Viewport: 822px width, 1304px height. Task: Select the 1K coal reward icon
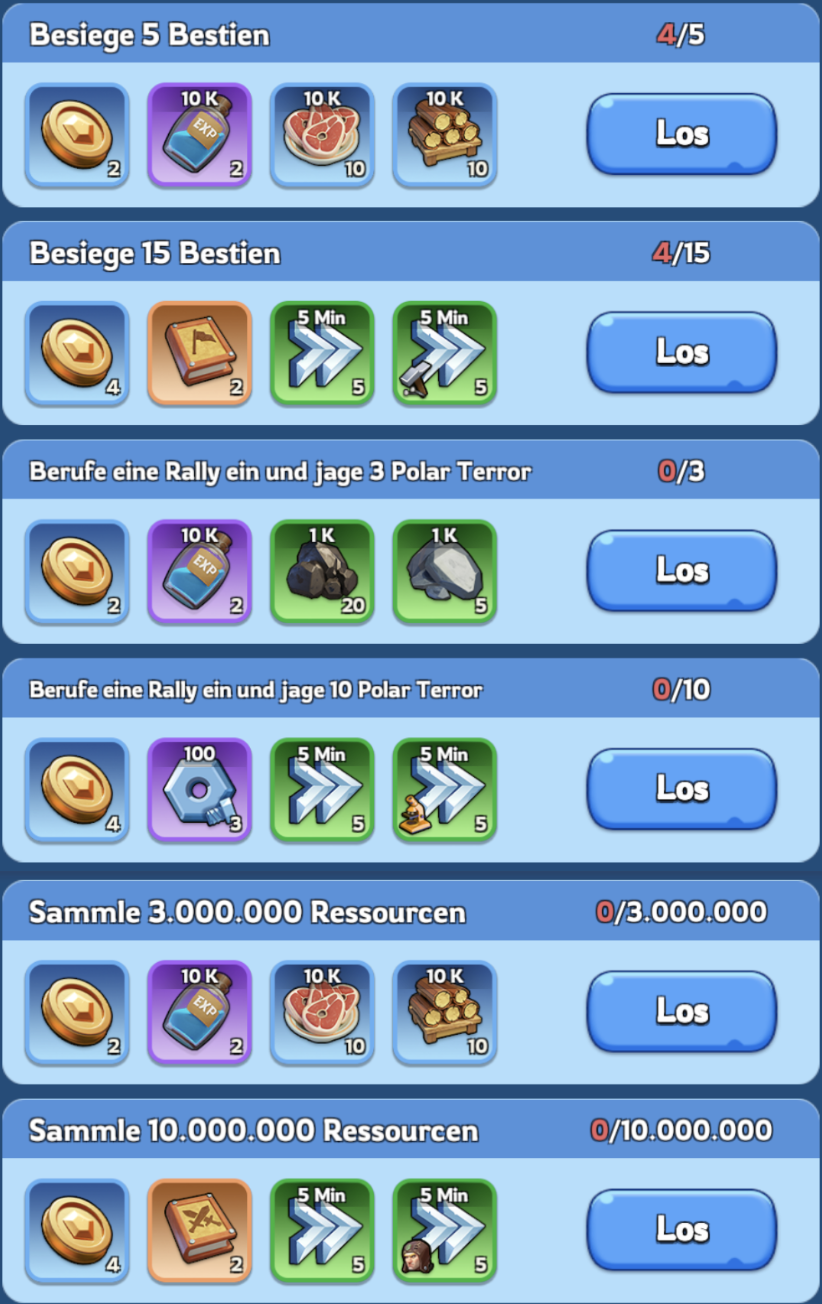pos(322,572)
